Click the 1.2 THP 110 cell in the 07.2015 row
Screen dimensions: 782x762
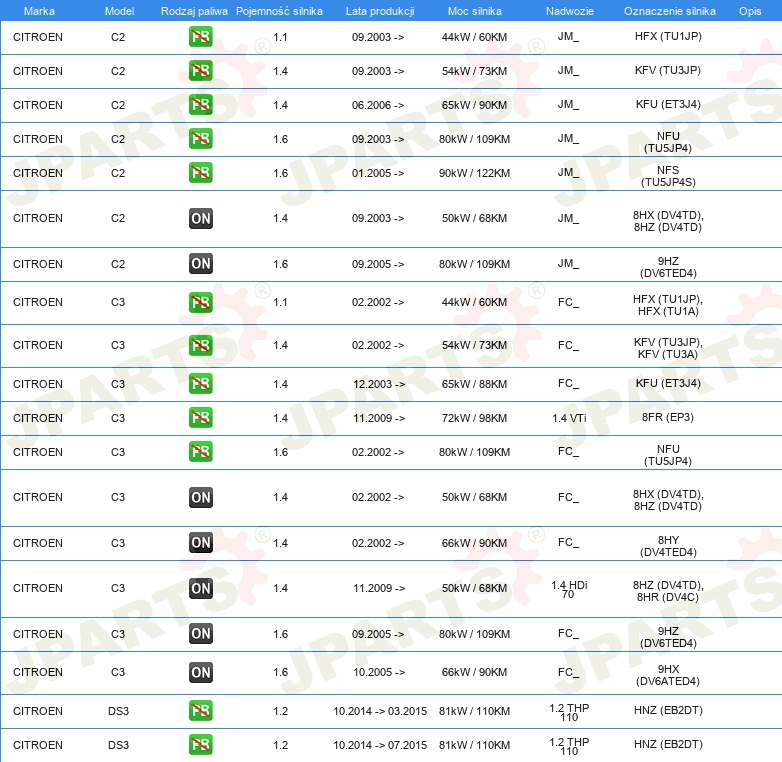pos(569,747)
